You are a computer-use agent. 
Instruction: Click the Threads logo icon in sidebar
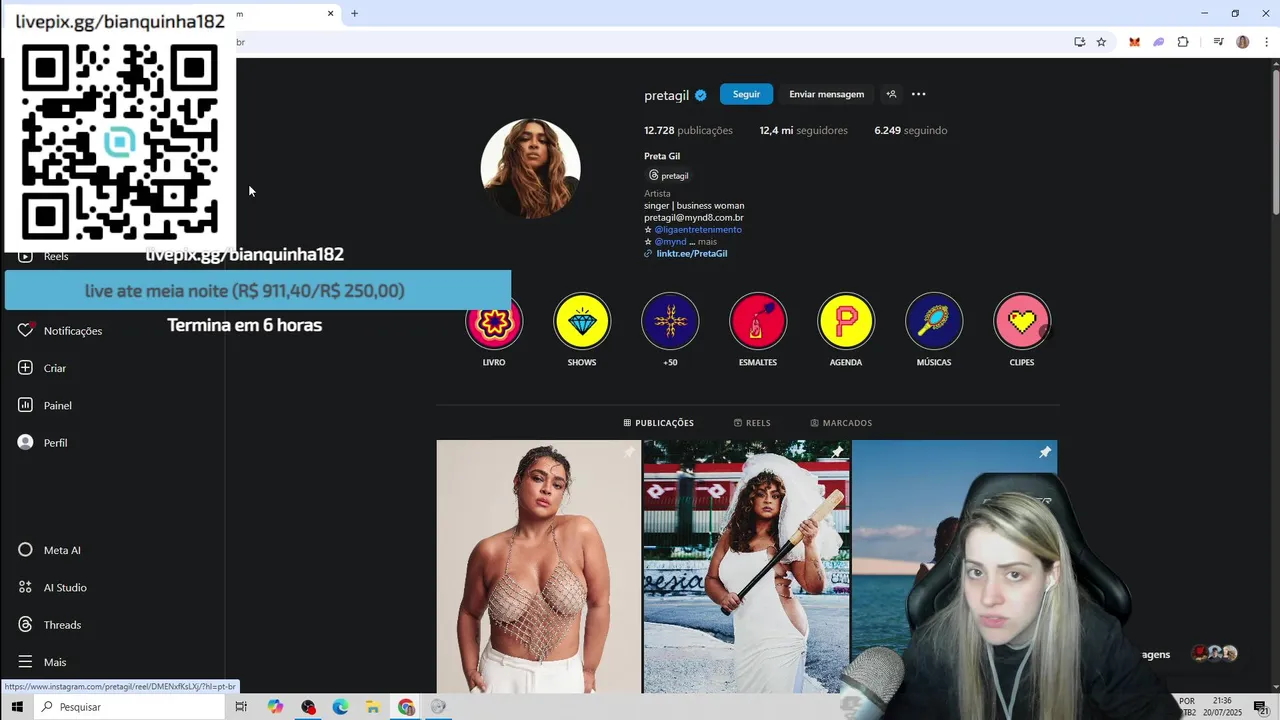(x=26, y=625)
